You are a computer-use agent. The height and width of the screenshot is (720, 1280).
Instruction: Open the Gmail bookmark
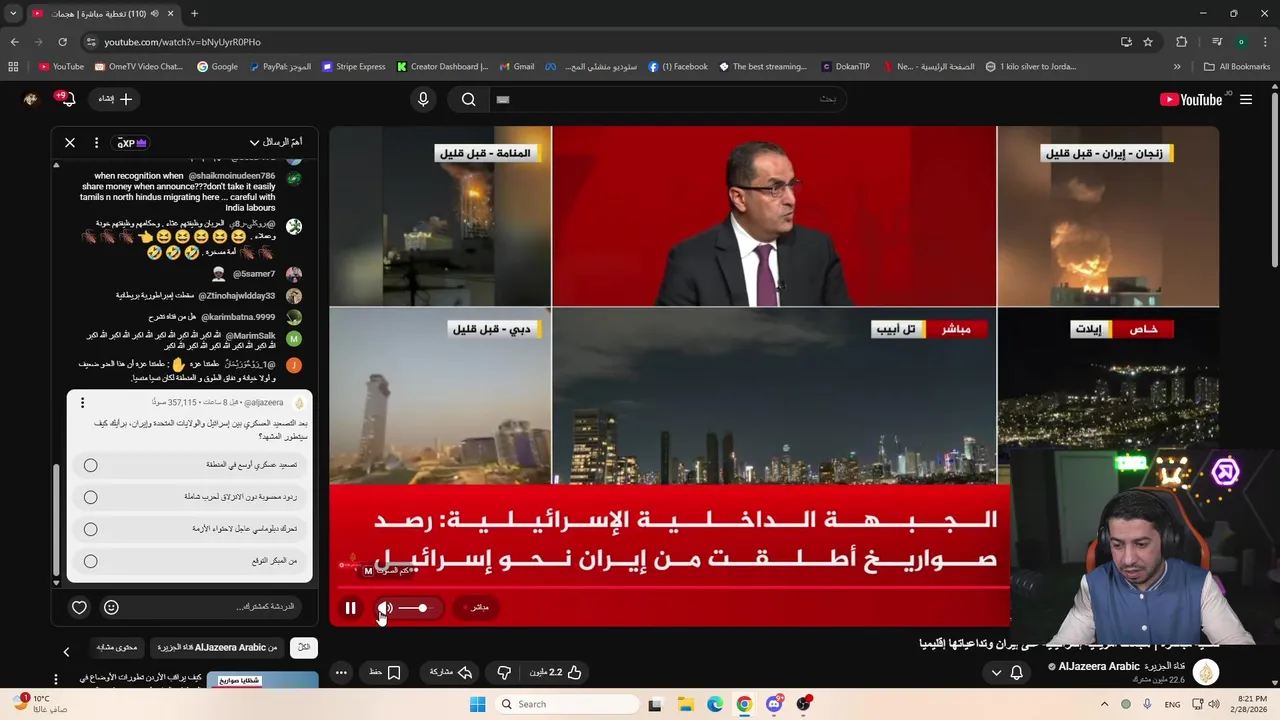(517, 67)
